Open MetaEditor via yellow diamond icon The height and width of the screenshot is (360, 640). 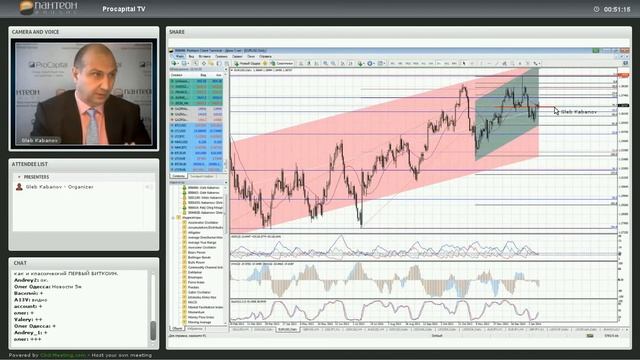(x=265, y=63)
